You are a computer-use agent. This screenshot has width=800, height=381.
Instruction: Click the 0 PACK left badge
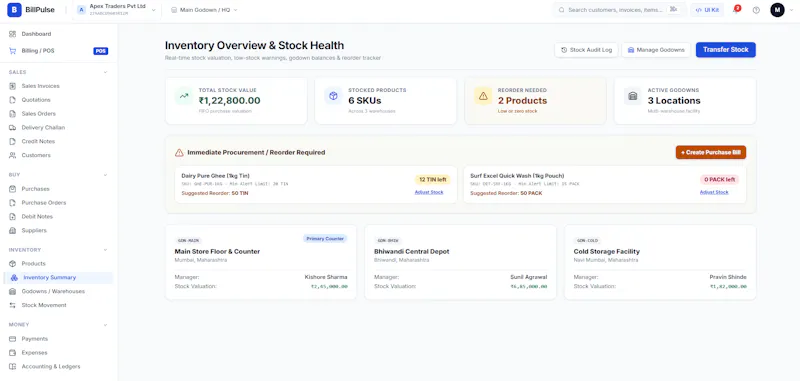click(719, 180)
